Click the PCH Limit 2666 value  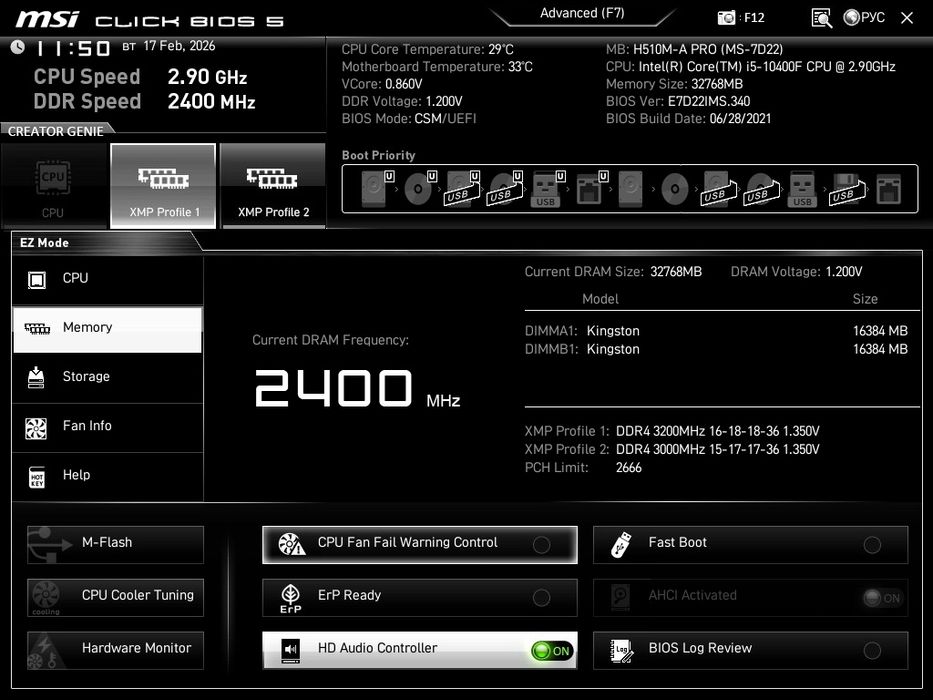pos(628,468)
